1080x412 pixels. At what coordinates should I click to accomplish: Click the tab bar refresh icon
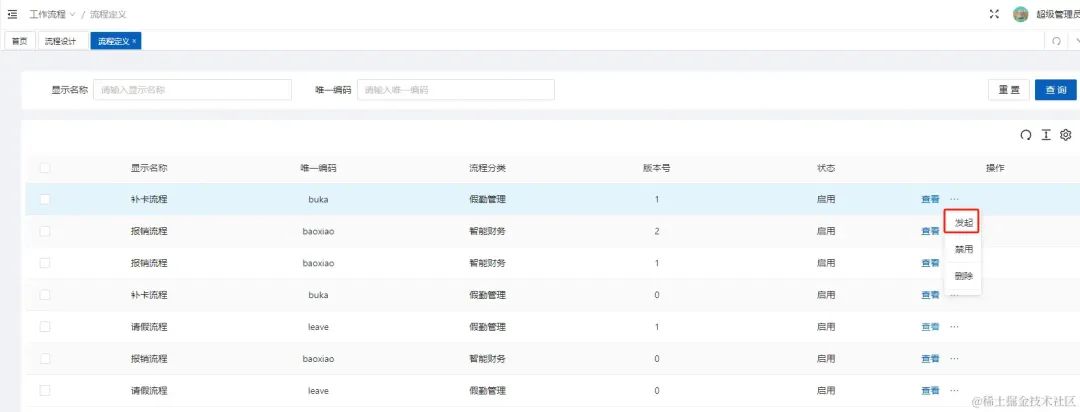tap(1057, 41)
